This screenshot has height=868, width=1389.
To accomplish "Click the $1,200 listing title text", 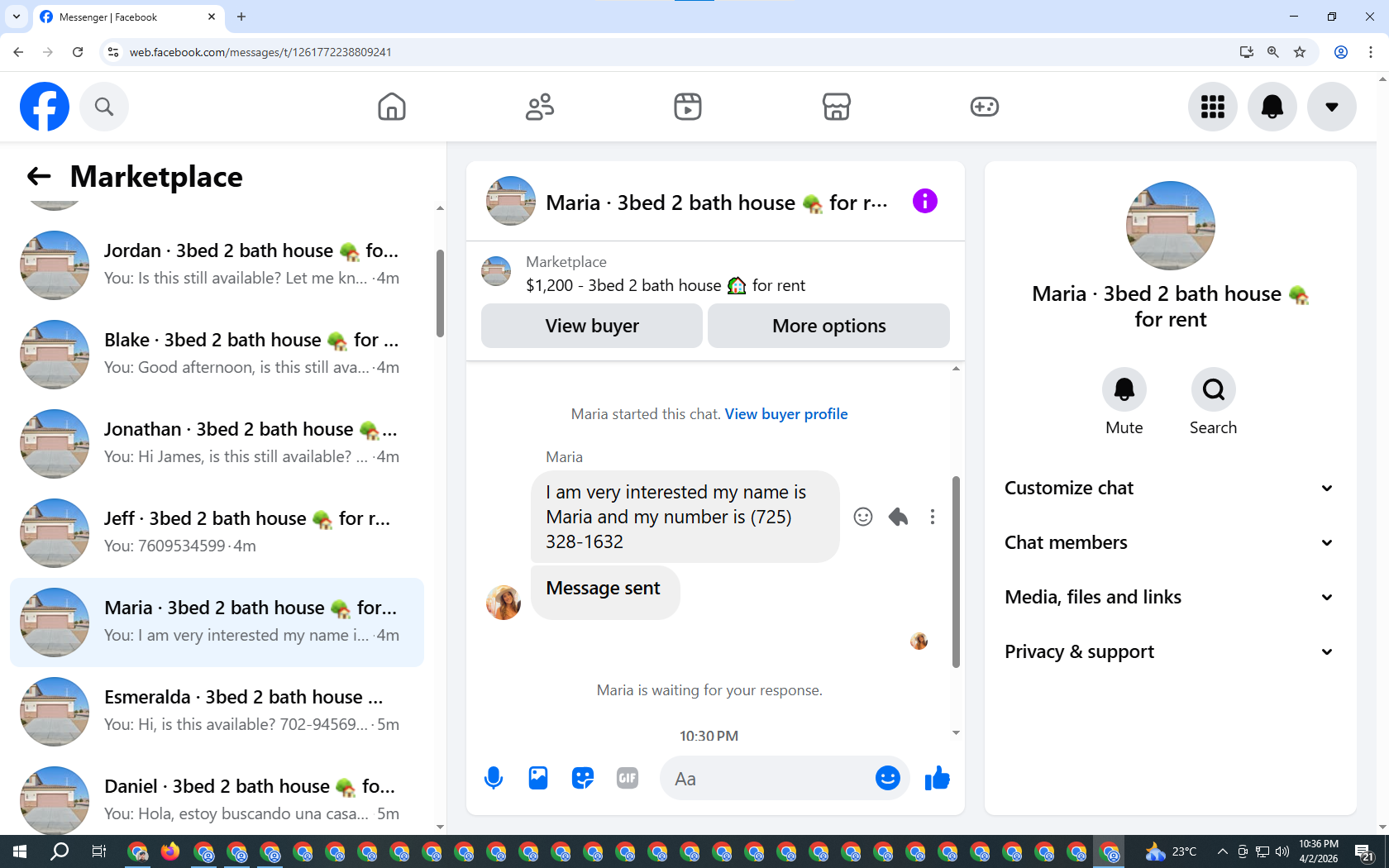I will click(666, 285).
